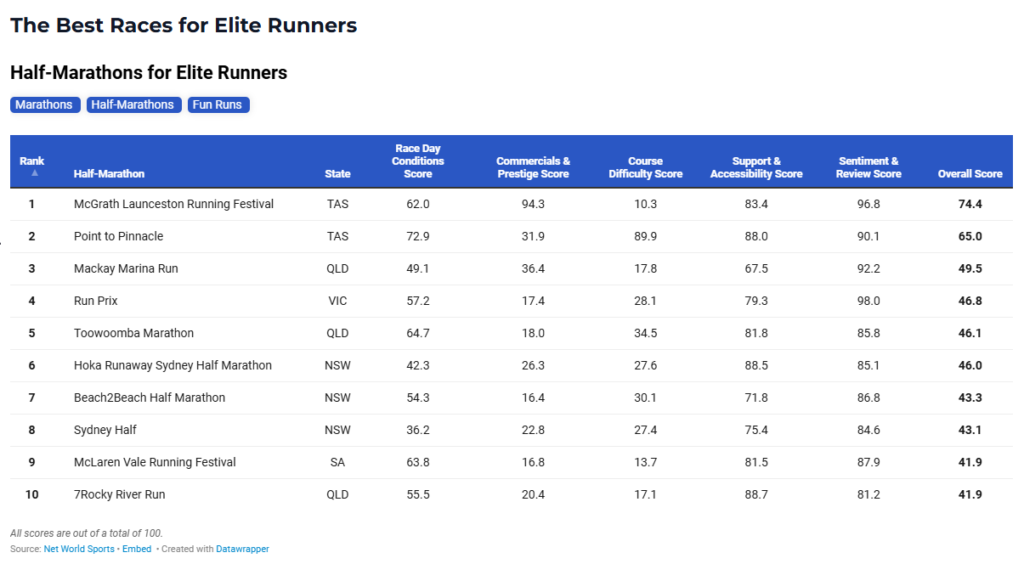The width and height of the screenshot is (1024, 564).
Task: Click the Embed link
Action: 136,549
